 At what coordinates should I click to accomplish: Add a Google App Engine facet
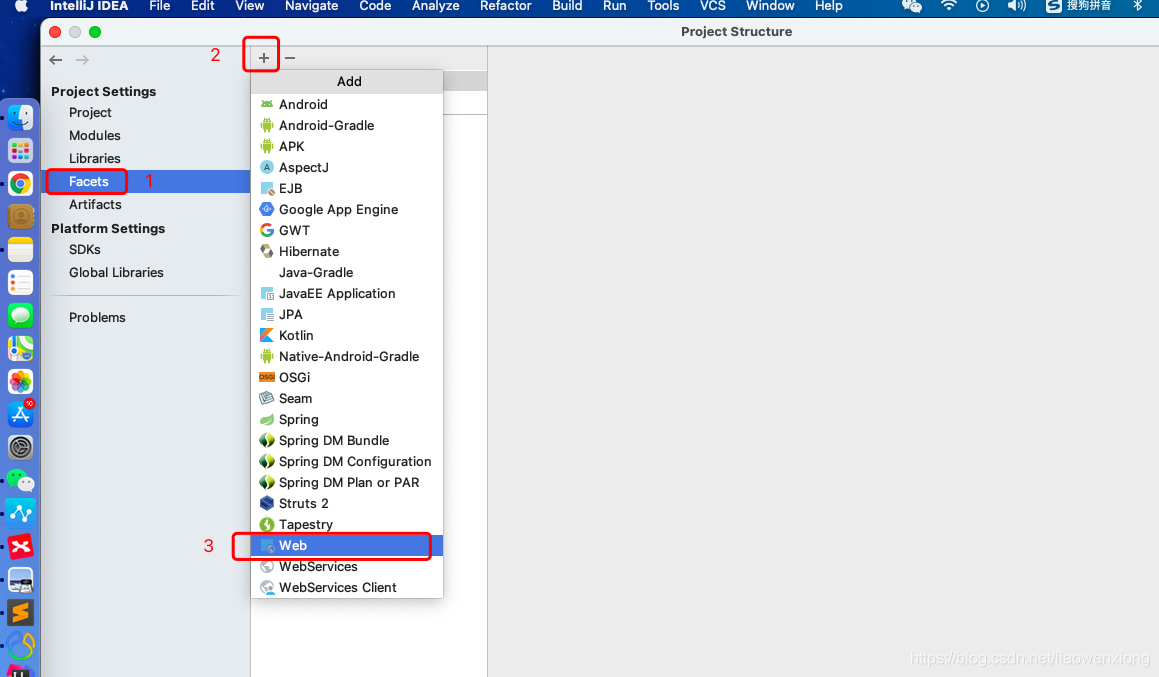pyautogui.click(x=347, y=209)
